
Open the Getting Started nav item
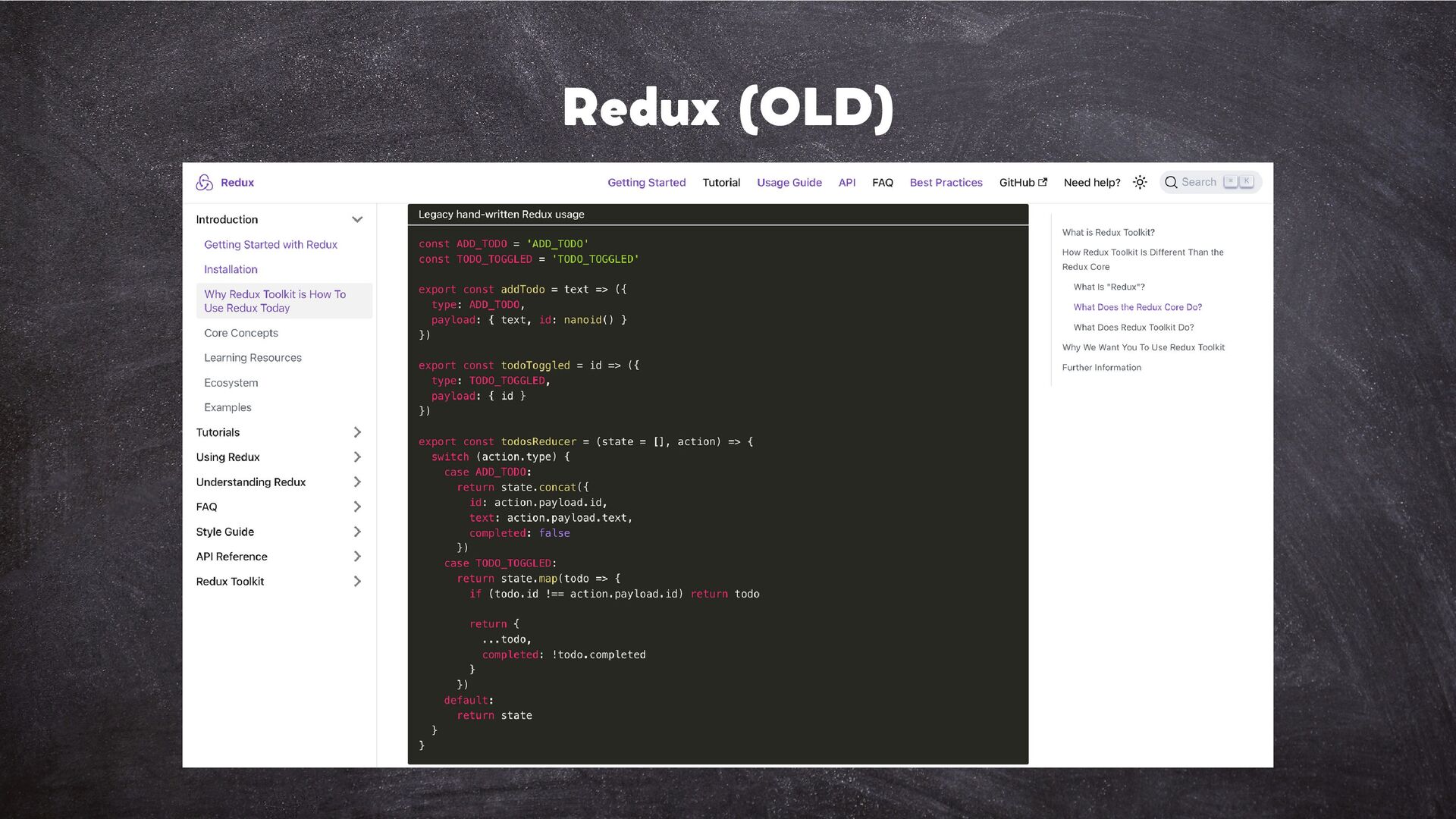point(646,183)
